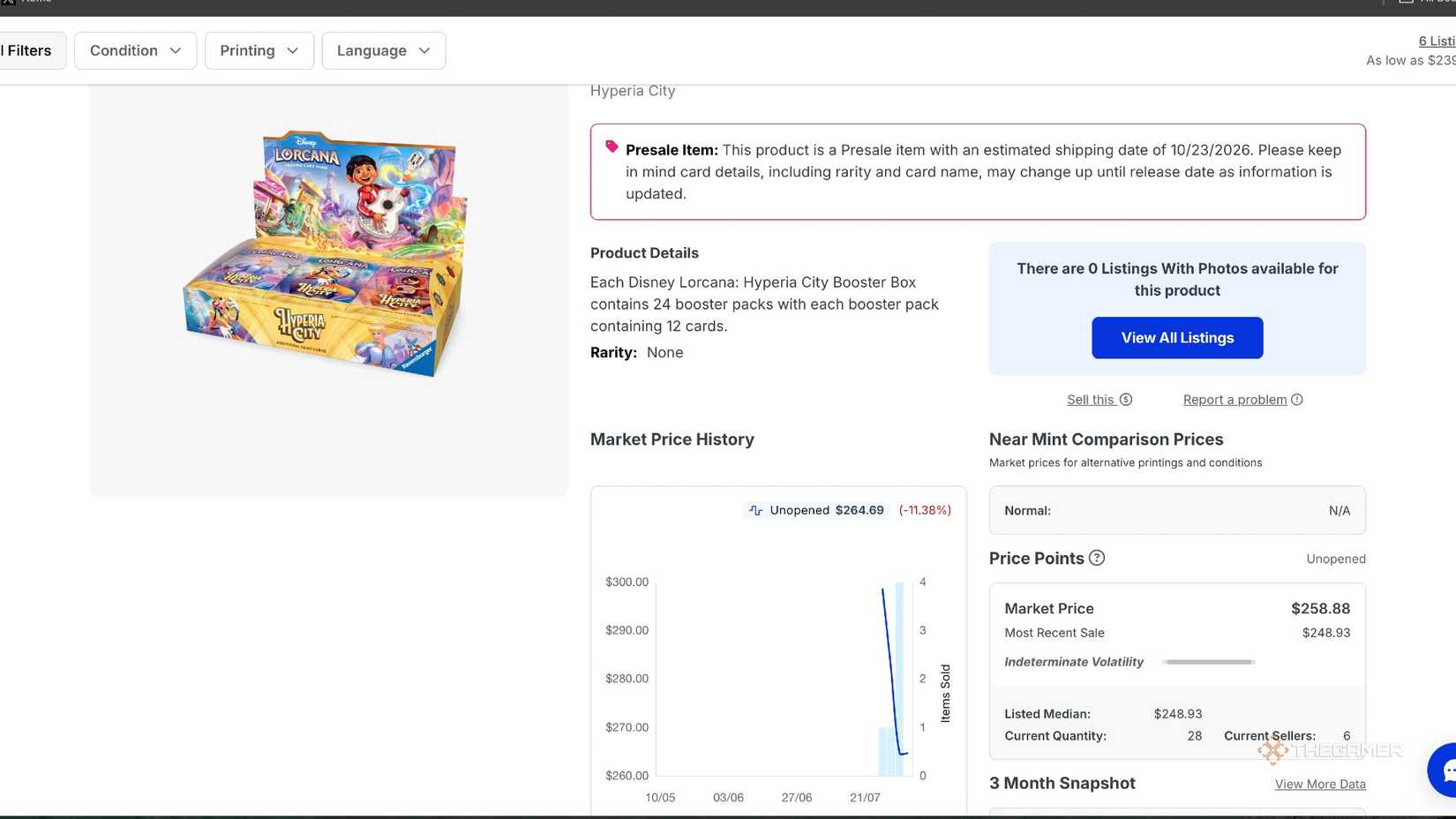Open the Printing filter dropdown
The height and width of the screenshot is (819, 1456).
click(x=259, y=50)
